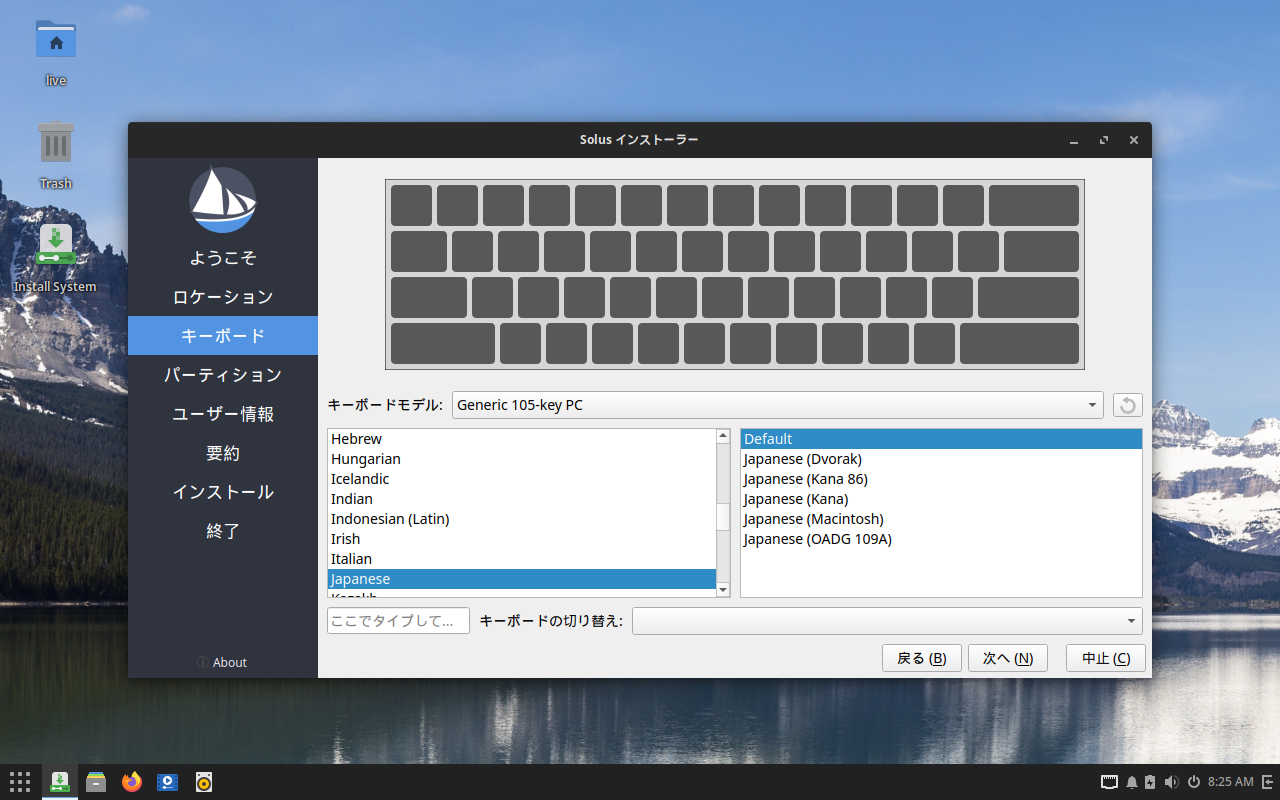
Task: Open the Trash desktop icon
Action: [x=56, y=155]
